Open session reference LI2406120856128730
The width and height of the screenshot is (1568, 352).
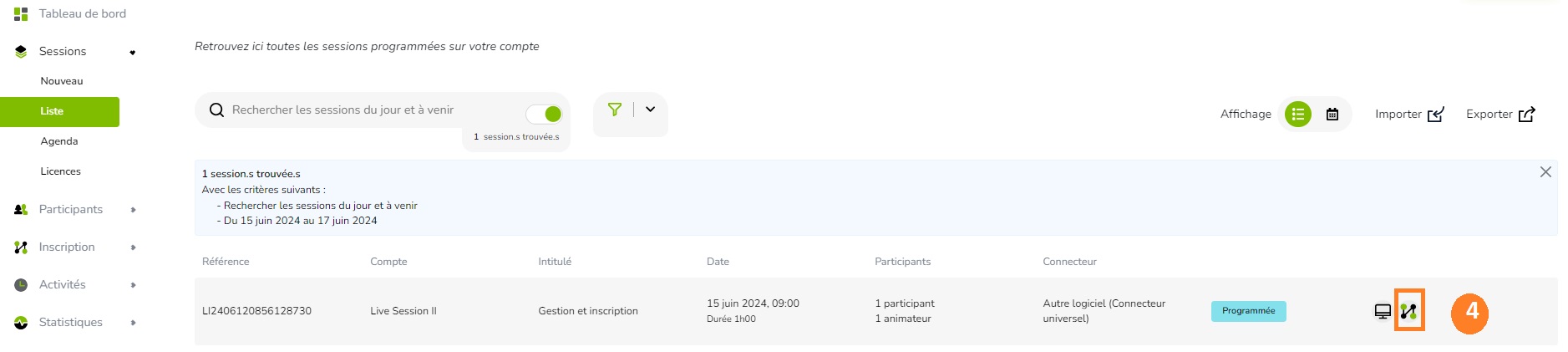256,311
